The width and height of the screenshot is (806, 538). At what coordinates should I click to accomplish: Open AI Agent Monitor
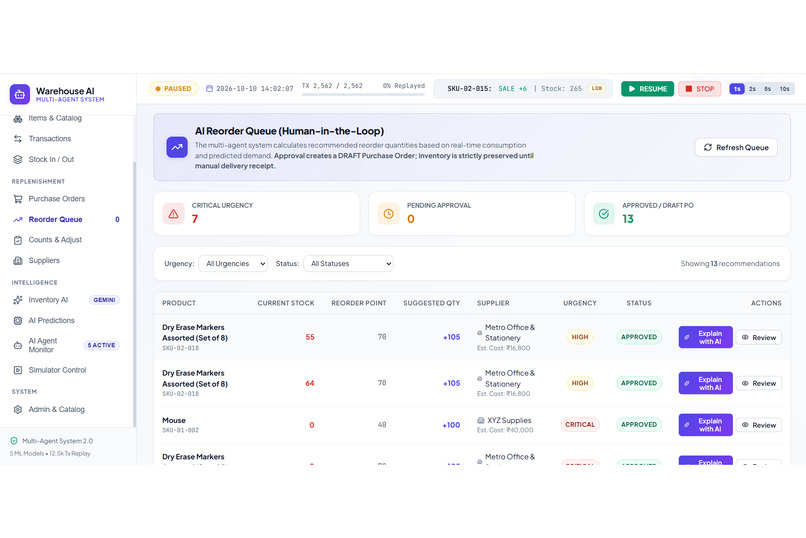pyautogui.click(x=43, y=345)
